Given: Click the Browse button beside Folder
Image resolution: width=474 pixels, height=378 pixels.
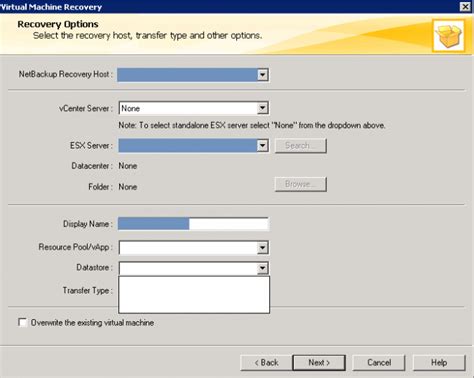Looking at the screenshot, I should [x=300, y=184].
